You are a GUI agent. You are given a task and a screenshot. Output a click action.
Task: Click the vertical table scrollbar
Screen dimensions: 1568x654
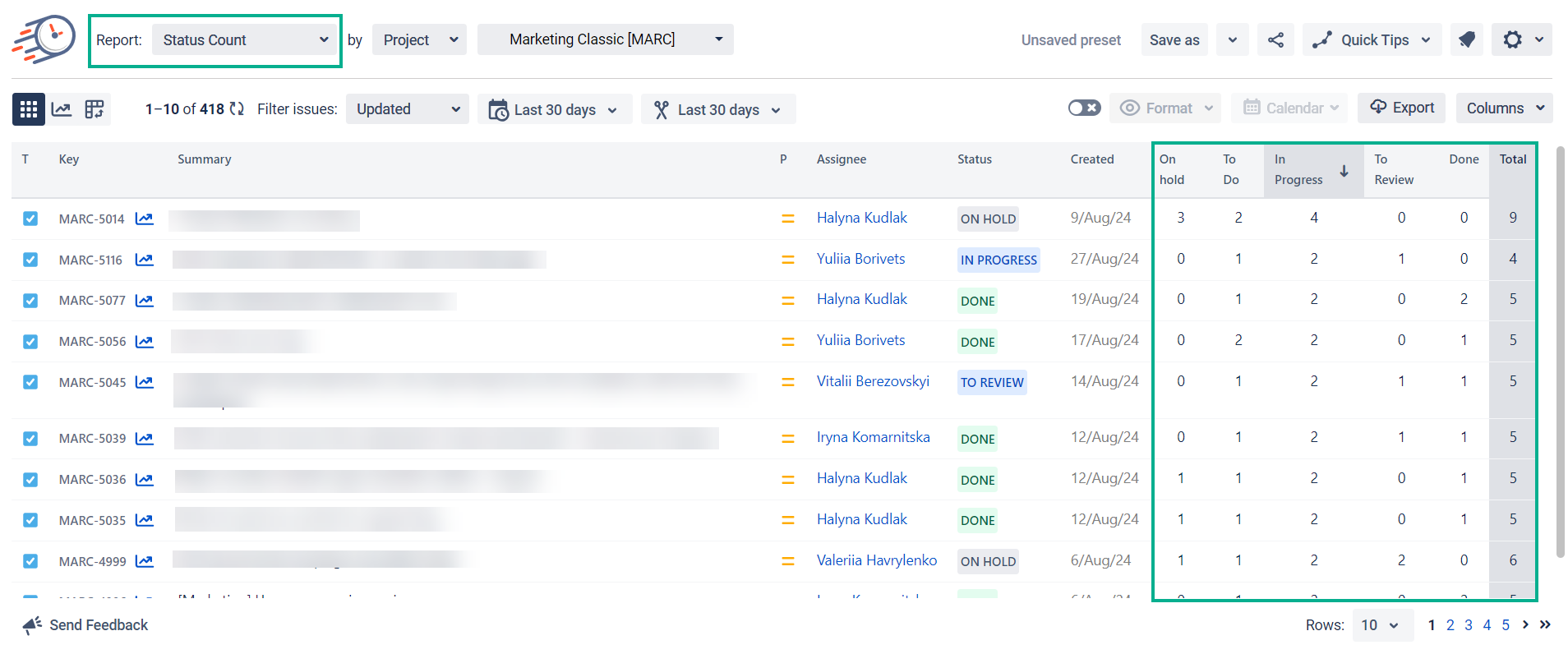tap(1560, 353)
